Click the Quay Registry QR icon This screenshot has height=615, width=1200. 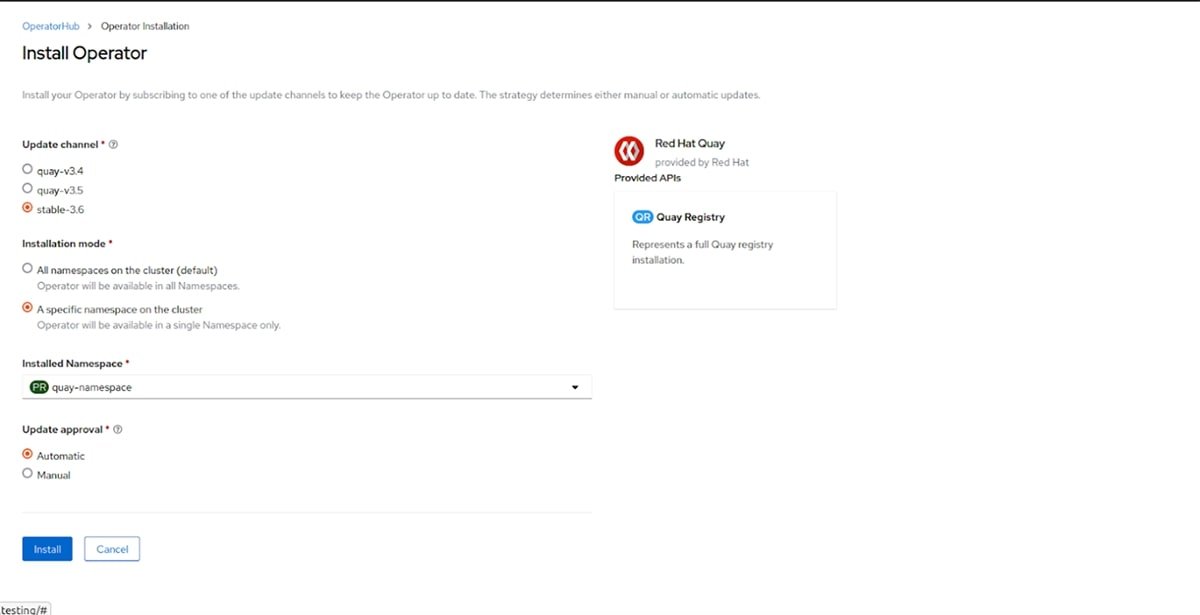642,216
